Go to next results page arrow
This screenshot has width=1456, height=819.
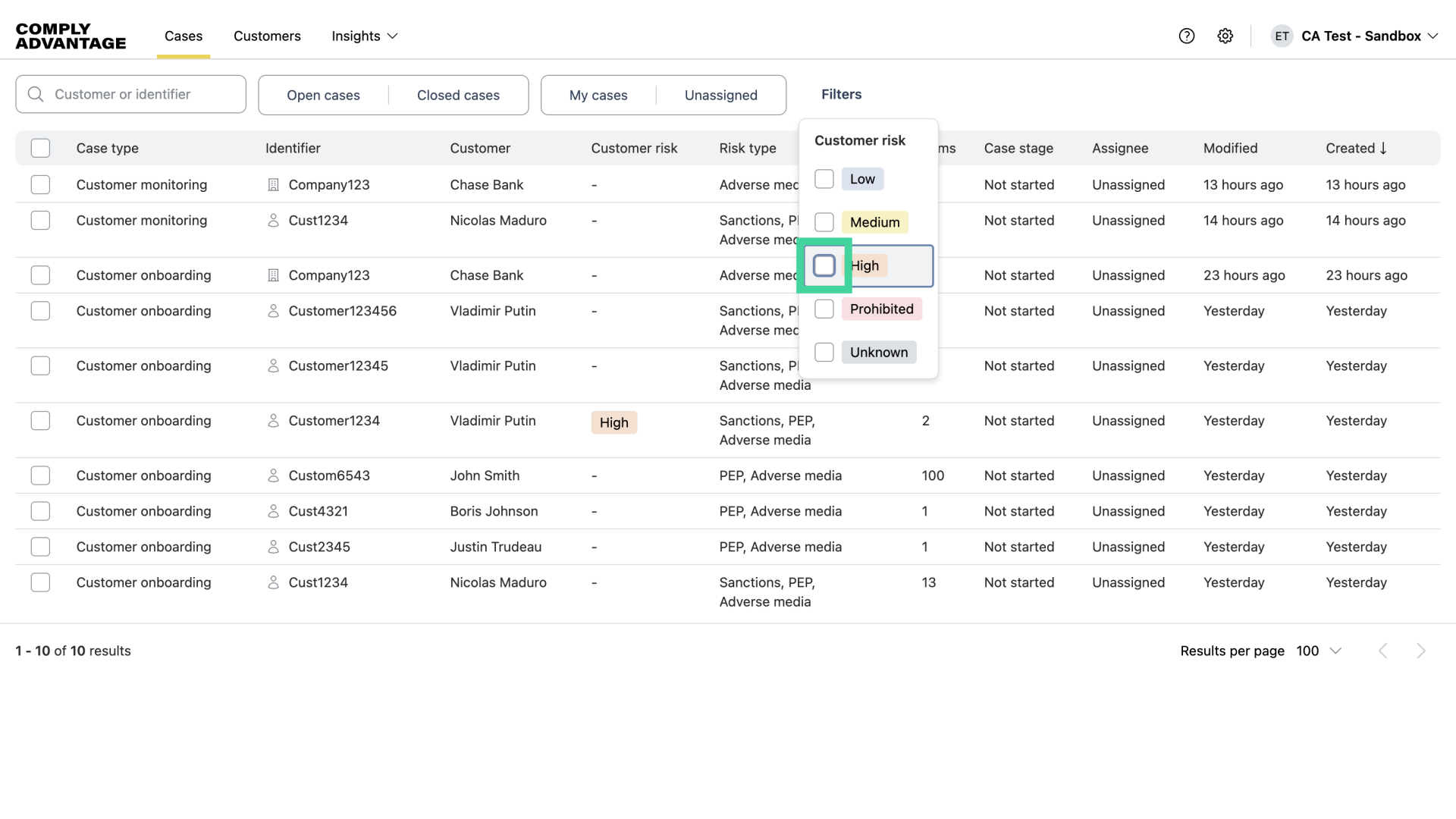pyautogui.click(x=1420, y=651)
